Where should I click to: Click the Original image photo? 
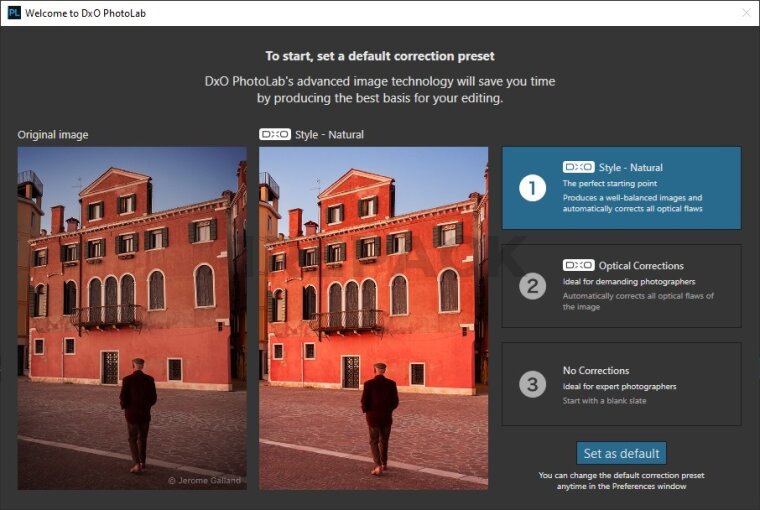pos(132,318)
